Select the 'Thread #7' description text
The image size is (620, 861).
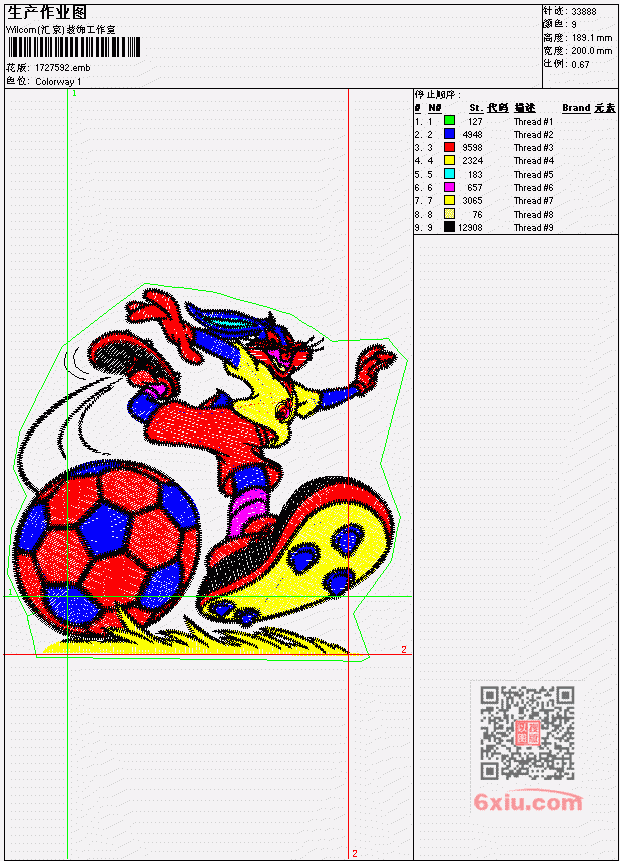coord(533,201)
